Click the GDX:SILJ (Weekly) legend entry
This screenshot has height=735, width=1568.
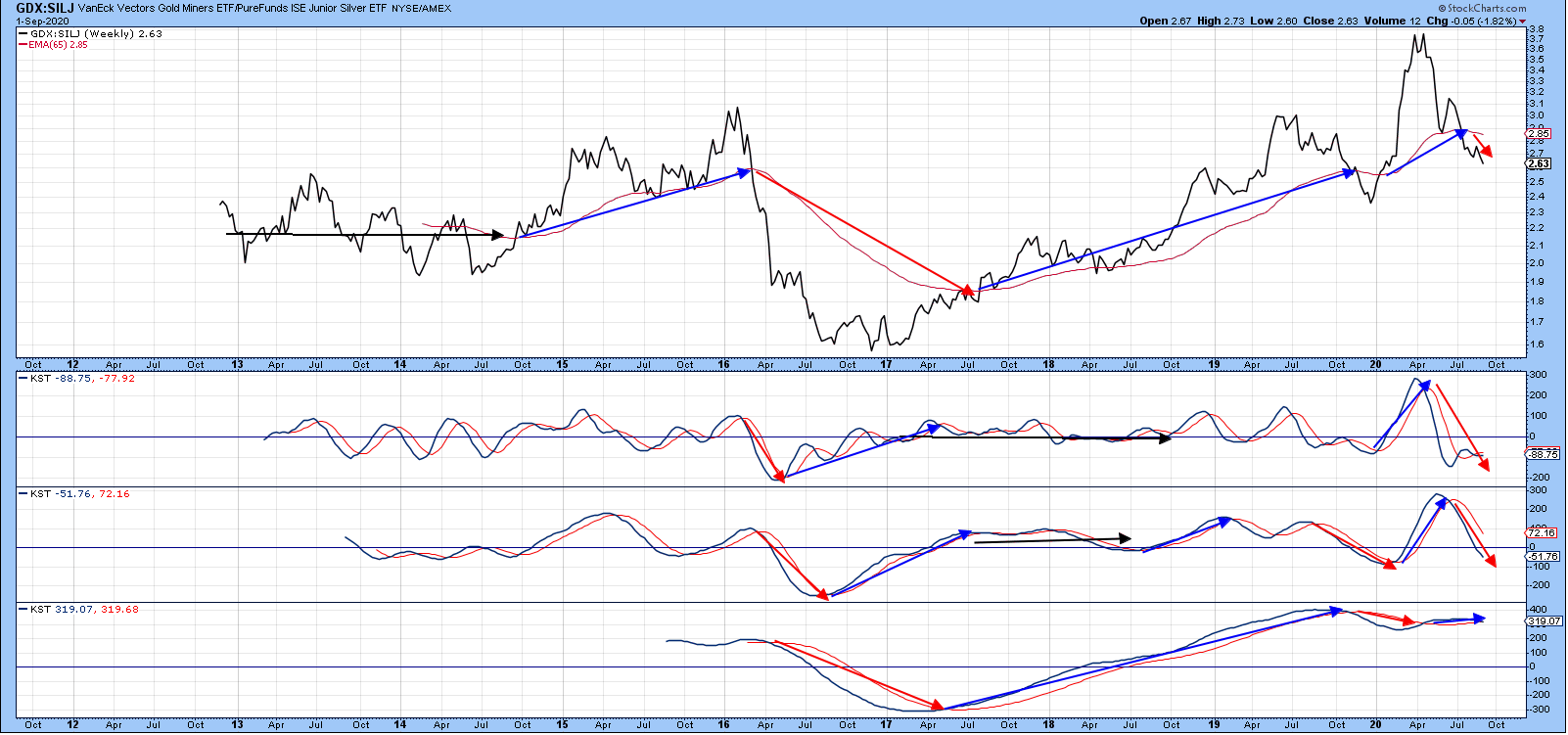click(x=91, y=33)
